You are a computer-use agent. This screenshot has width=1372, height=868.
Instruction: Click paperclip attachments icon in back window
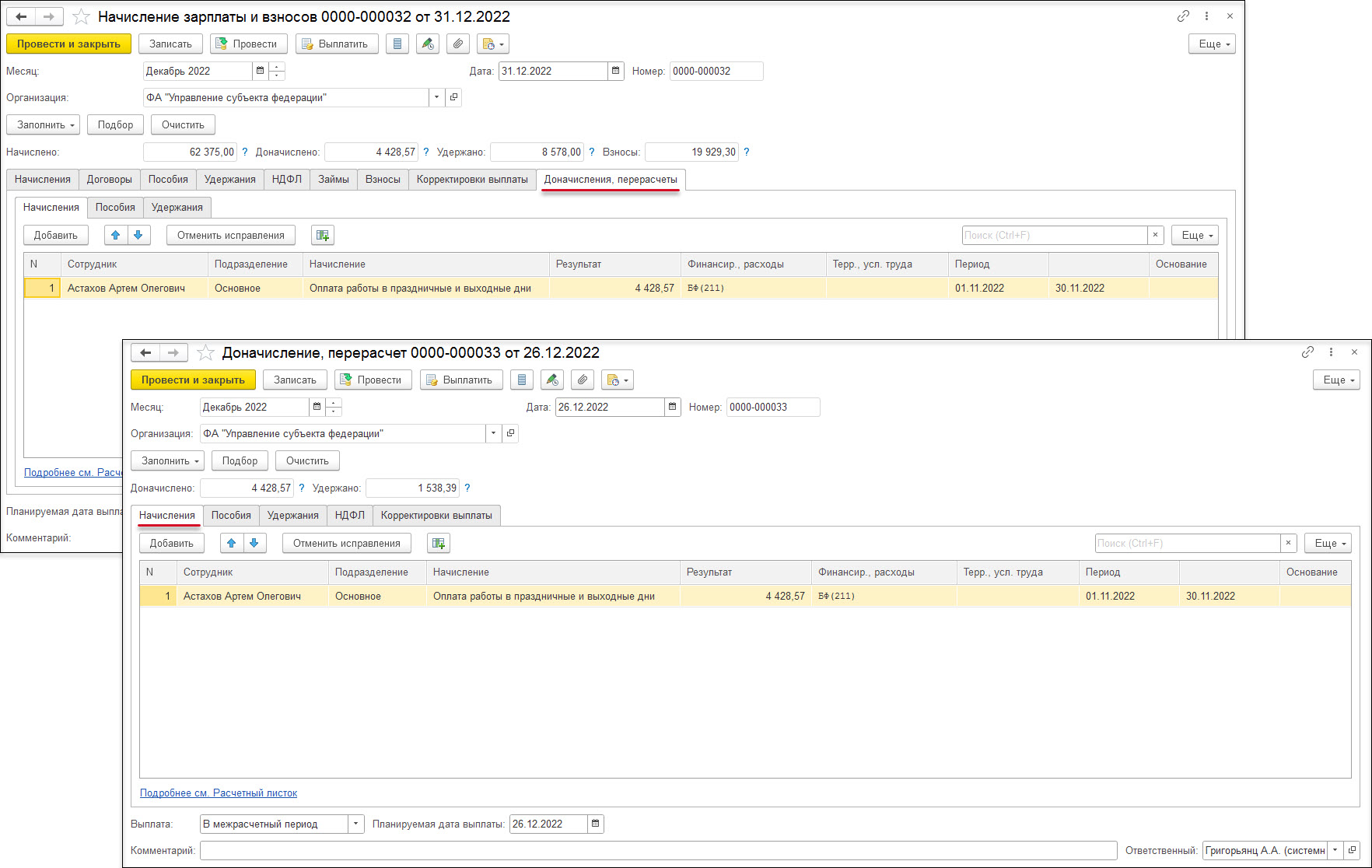click(x=458, y=44)
